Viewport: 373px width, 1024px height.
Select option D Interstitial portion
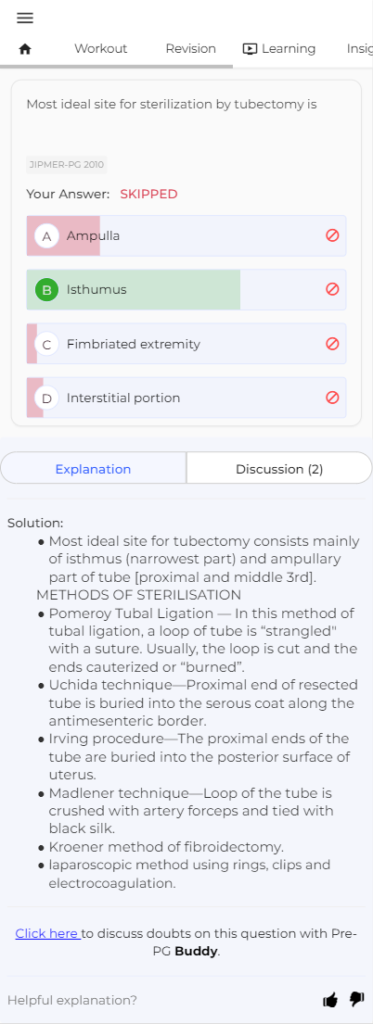pyautogui.click(x=186, y=398)
